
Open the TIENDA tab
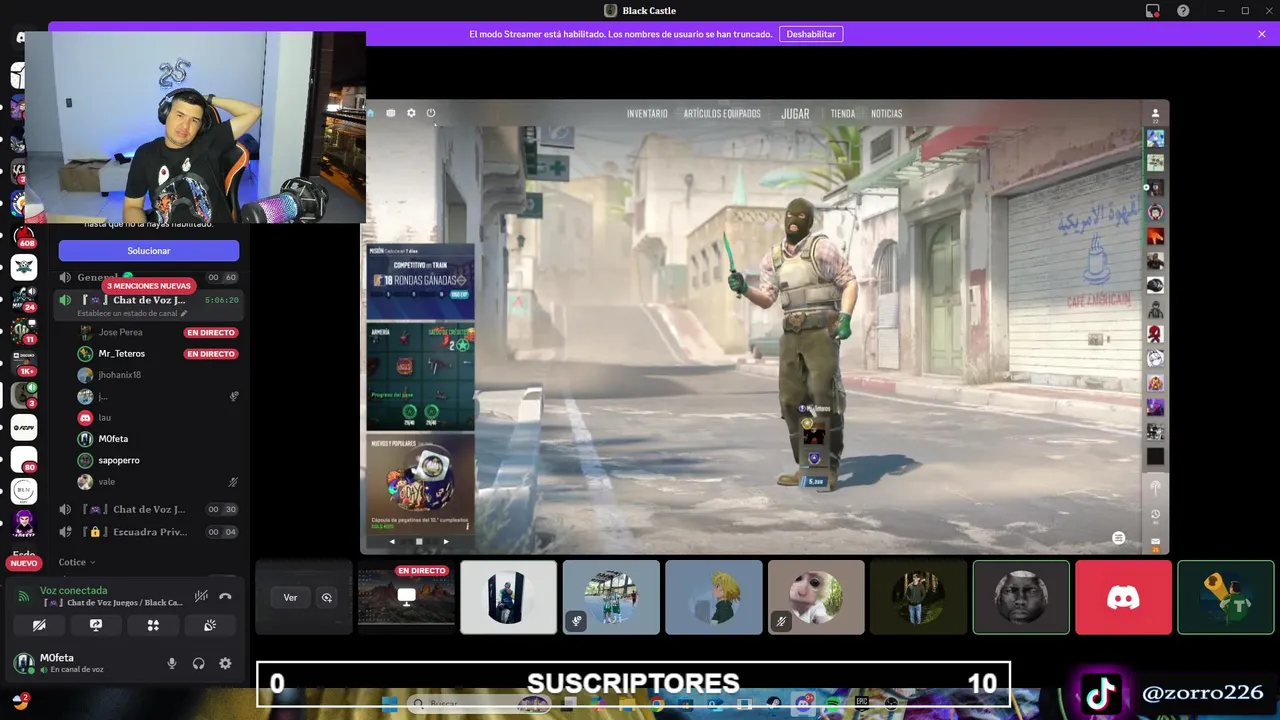tap(843, 114)
